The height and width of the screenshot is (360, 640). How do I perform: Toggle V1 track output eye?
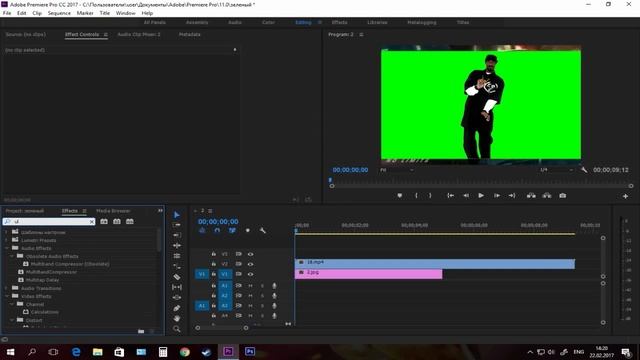click(251, 274)
